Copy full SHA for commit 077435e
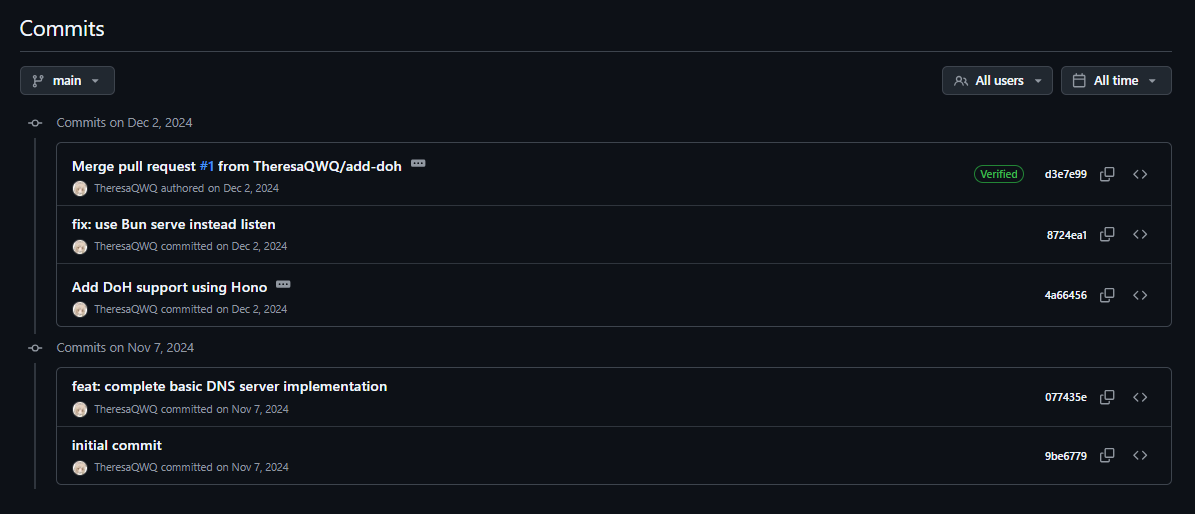The image size is (1195, 514). (x=1107, y=397)
